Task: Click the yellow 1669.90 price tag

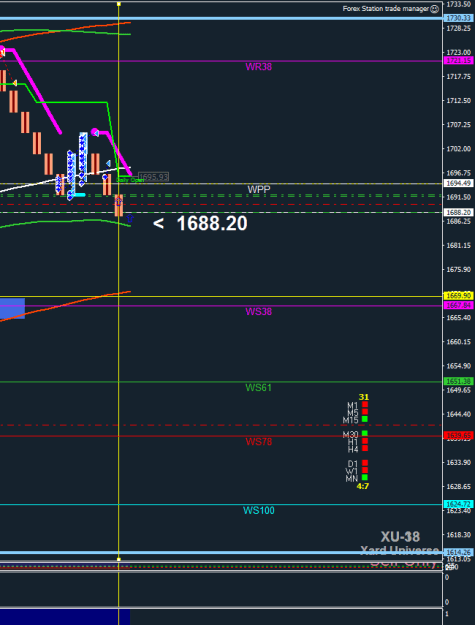Action: click(x=459, y=296)
